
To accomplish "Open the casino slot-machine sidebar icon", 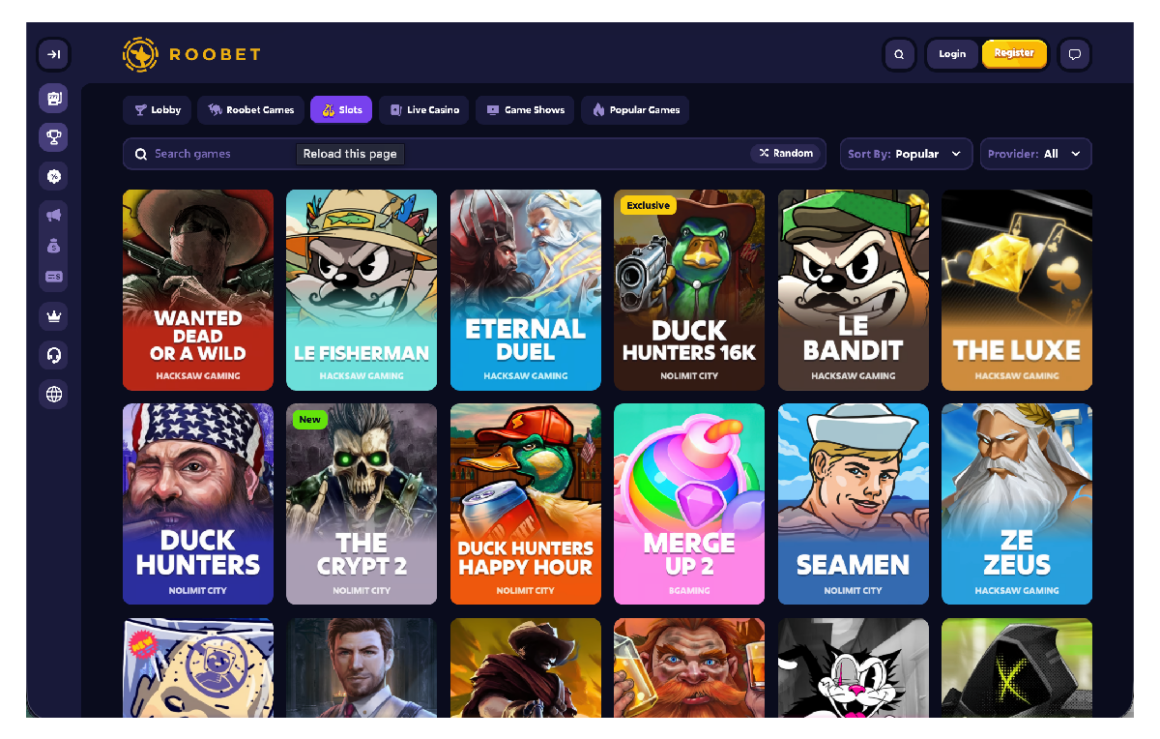I will point(54,98).
